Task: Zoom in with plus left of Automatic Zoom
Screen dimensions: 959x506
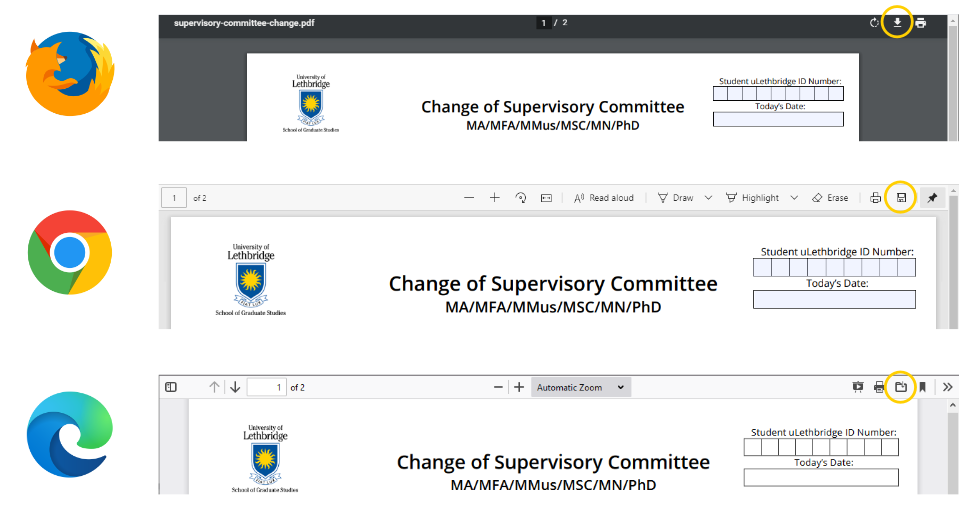Action: 519,387
